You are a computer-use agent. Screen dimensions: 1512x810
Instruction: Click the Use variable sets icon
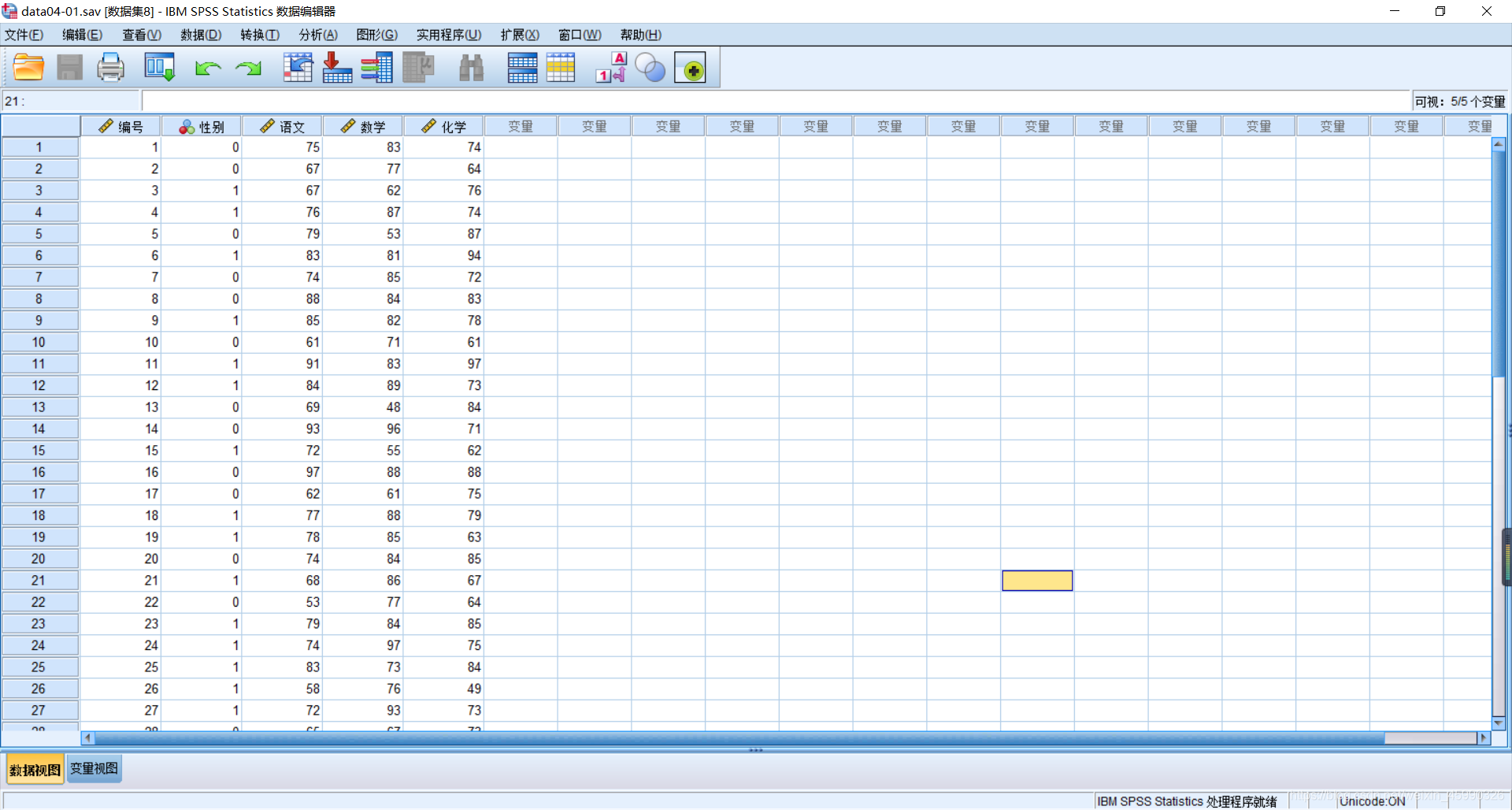point(650,68)
